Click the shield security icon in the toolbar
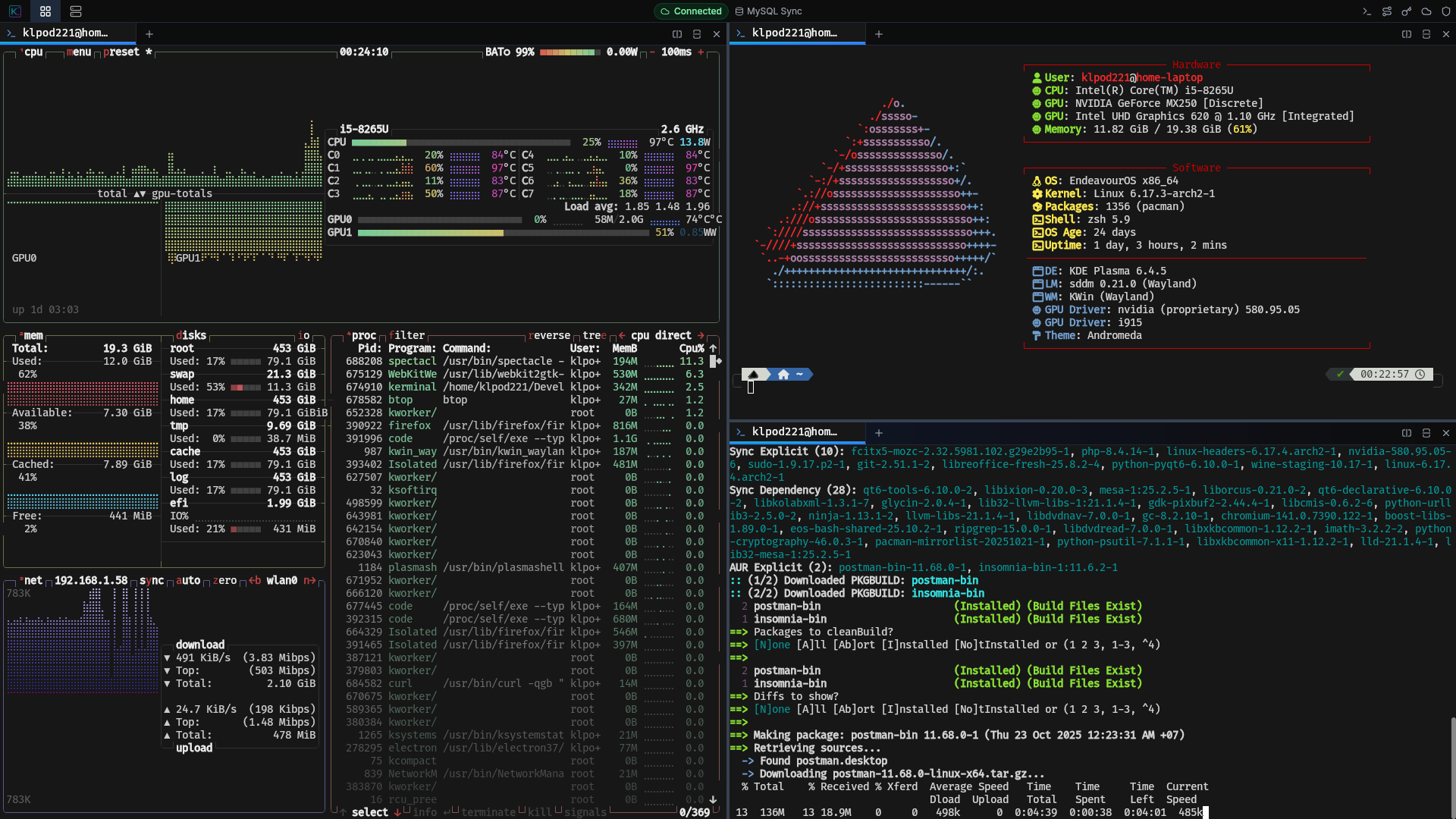This screenshot has width=1456, height=819. [1447, 11]
